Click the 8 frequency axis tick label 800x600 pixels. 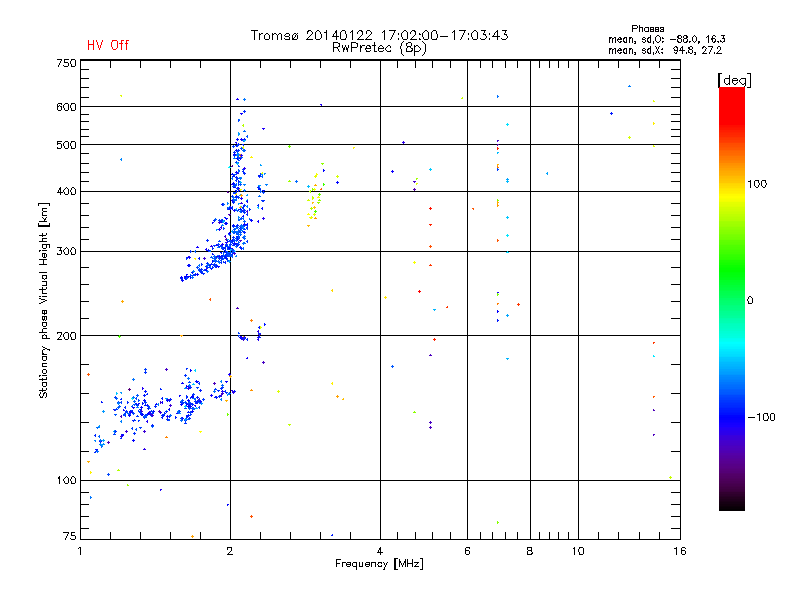click(x=530, y=551)
